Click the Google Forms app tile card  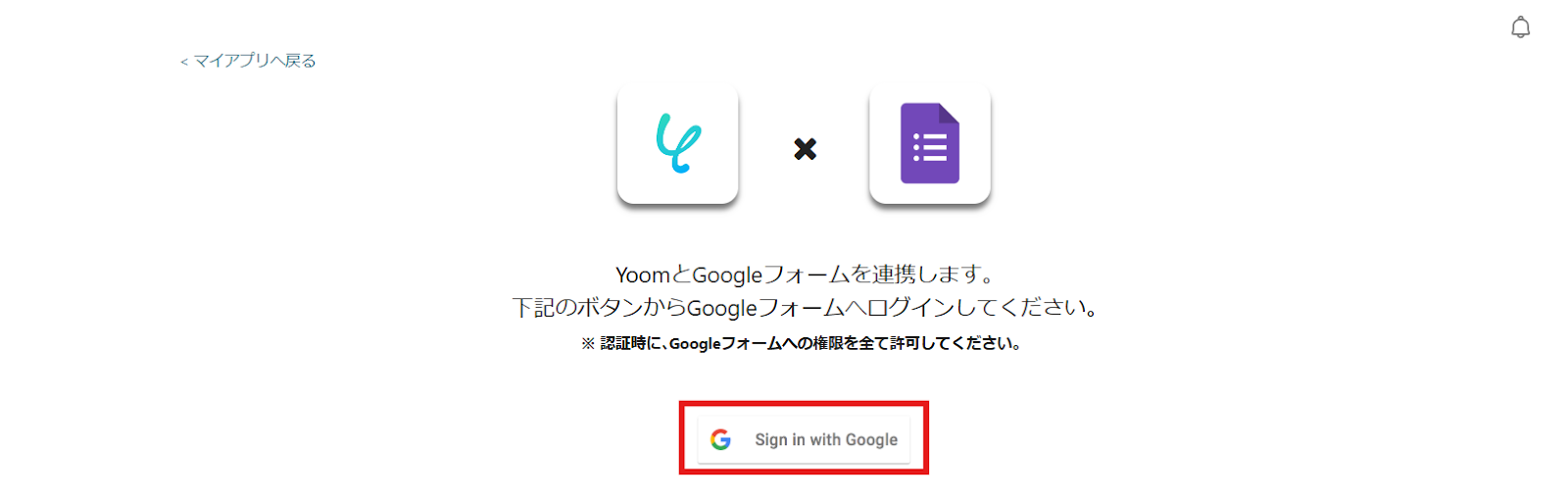click(929, 144)
